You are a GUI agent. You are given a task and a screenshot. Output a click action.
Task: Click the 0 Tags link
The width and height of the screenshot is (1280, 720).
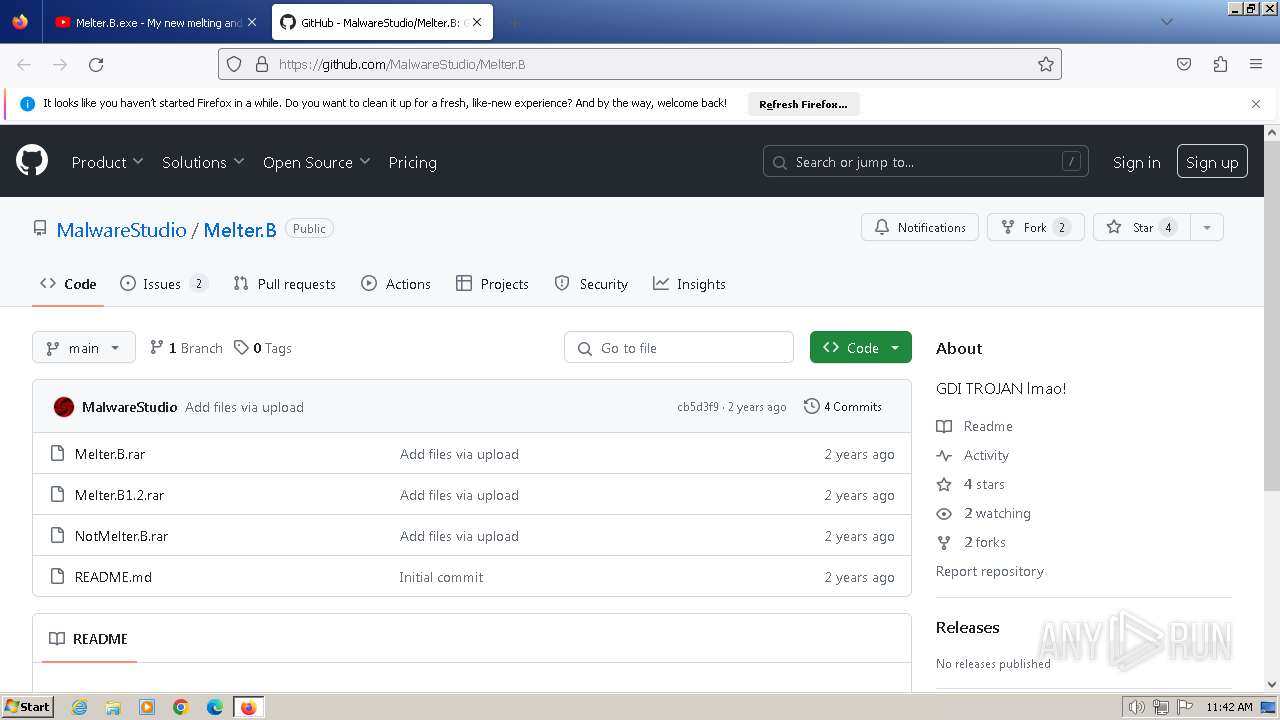[263, 348]
